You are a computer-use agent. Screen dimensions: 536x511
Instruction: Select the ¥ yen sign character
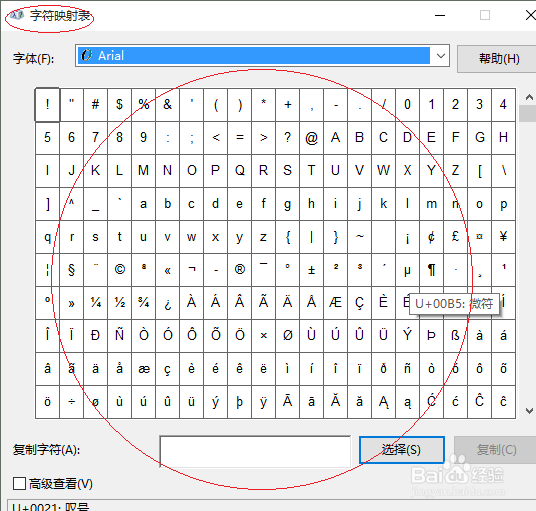click(504, 237)
